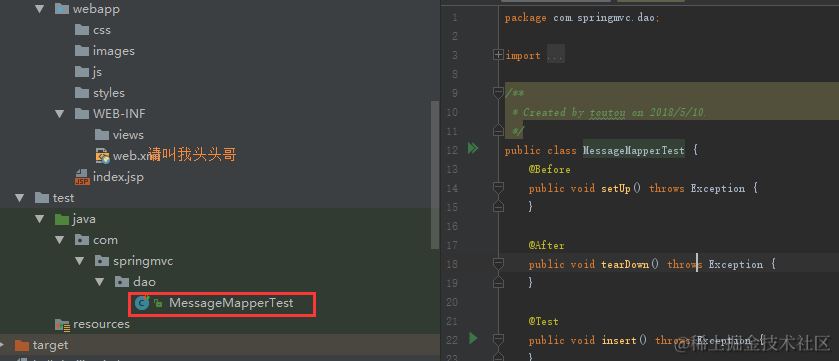Select the styles folder icon
This screenshot has height=361, width=839.
tap(82, 93)
